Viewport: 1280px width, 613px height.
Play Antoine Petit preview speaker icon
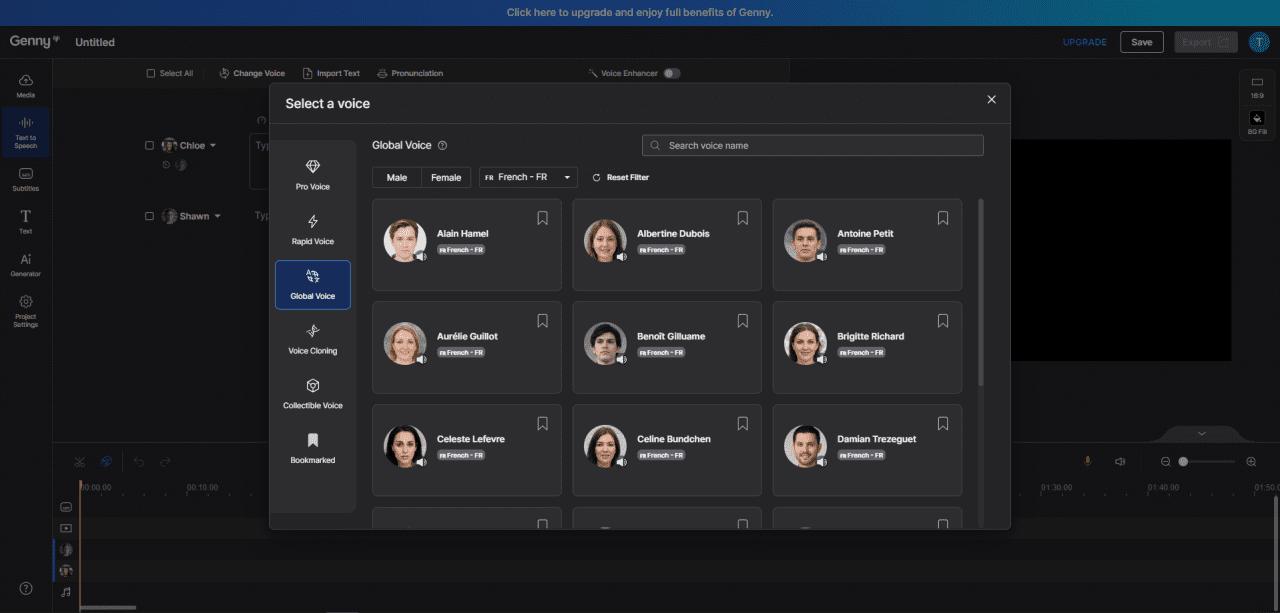[821, 257]
